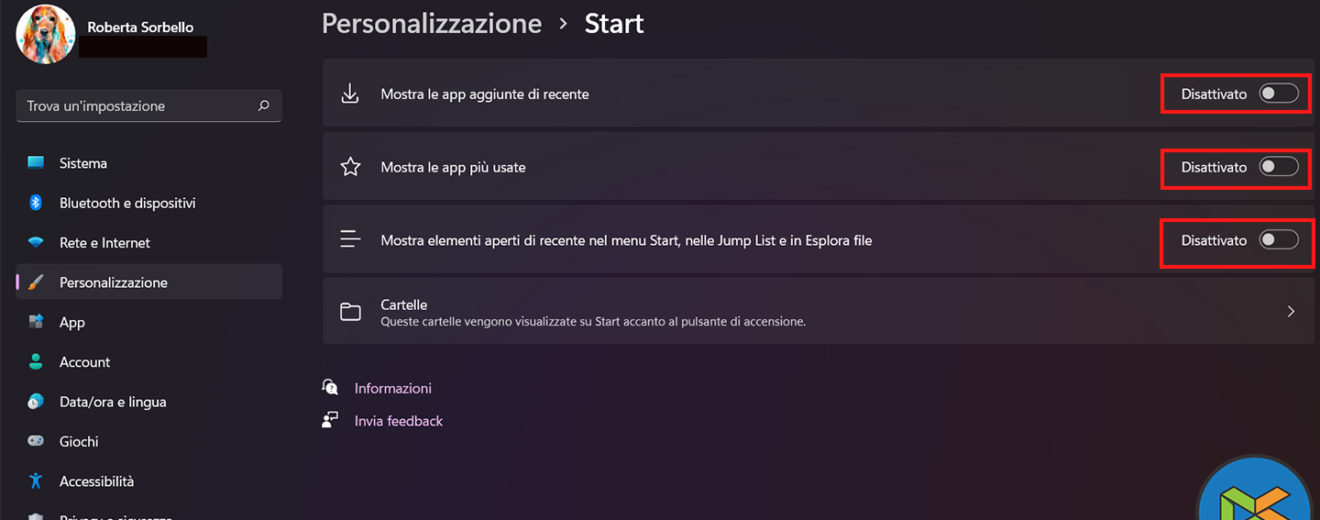Screen dimensions: 1320x520
Task: Click the Rete e Internet wifi icon
Action: click(x=36, y=243)
